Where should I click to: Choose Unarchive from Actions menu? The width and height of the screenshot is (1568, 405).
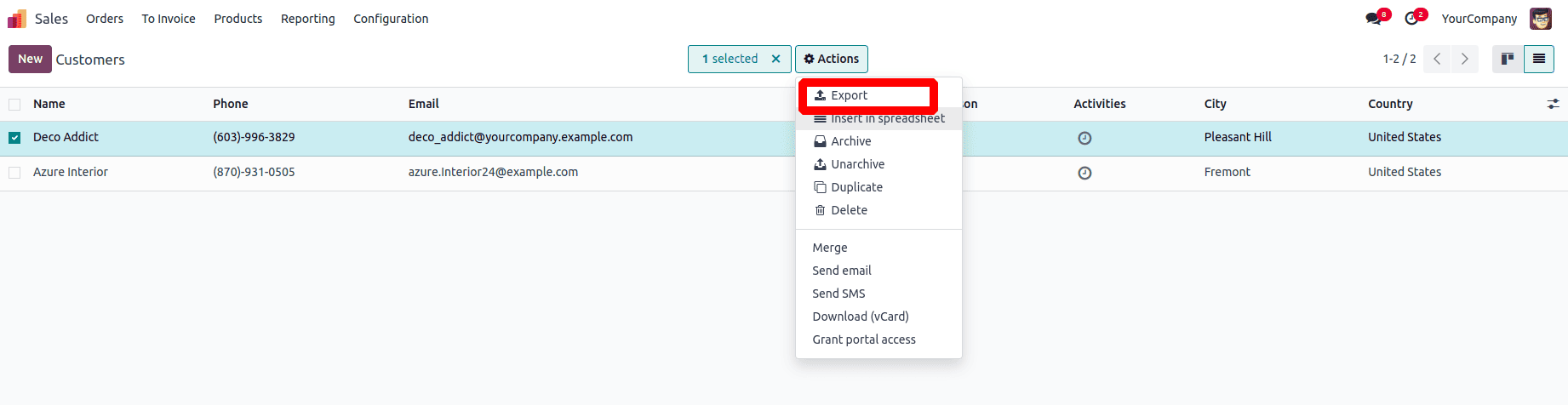[878, 164]
